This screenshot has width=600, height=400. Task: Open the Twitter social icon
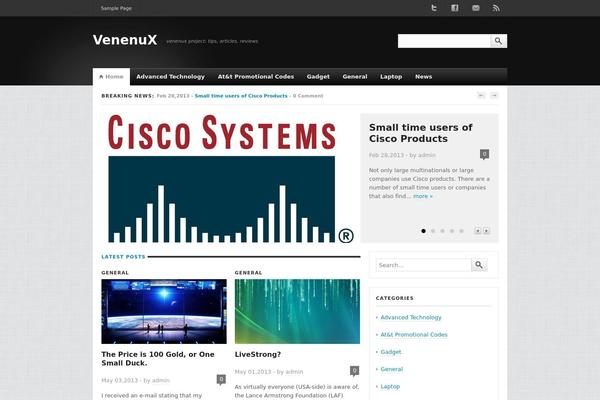pyautogui.click(x=434, y=8)
